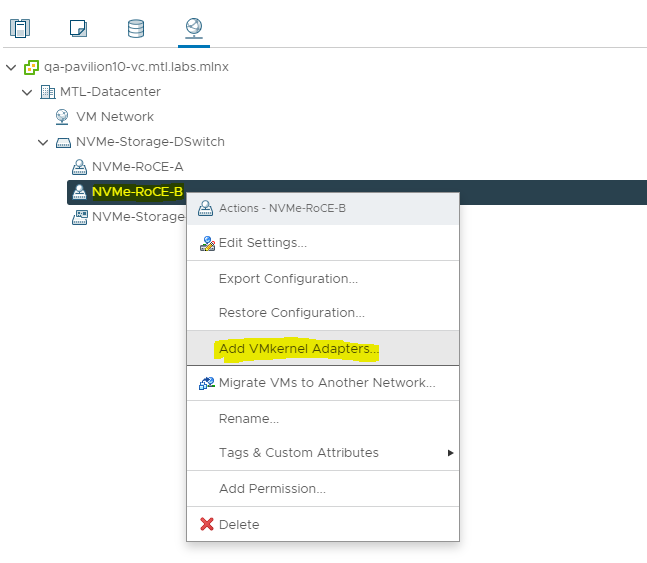Viewport: 647px width, 563px height.
Task: Click the VM Network globe icon
Action: [62, 117]
